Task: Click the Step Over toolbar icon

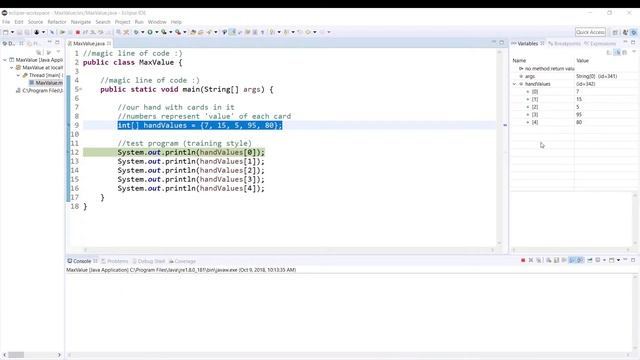Action: 93,32
